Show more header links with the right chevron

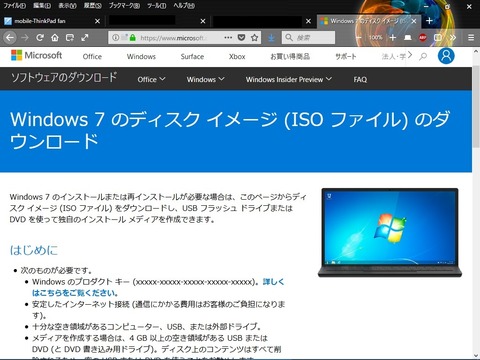[x=410, y=55]
